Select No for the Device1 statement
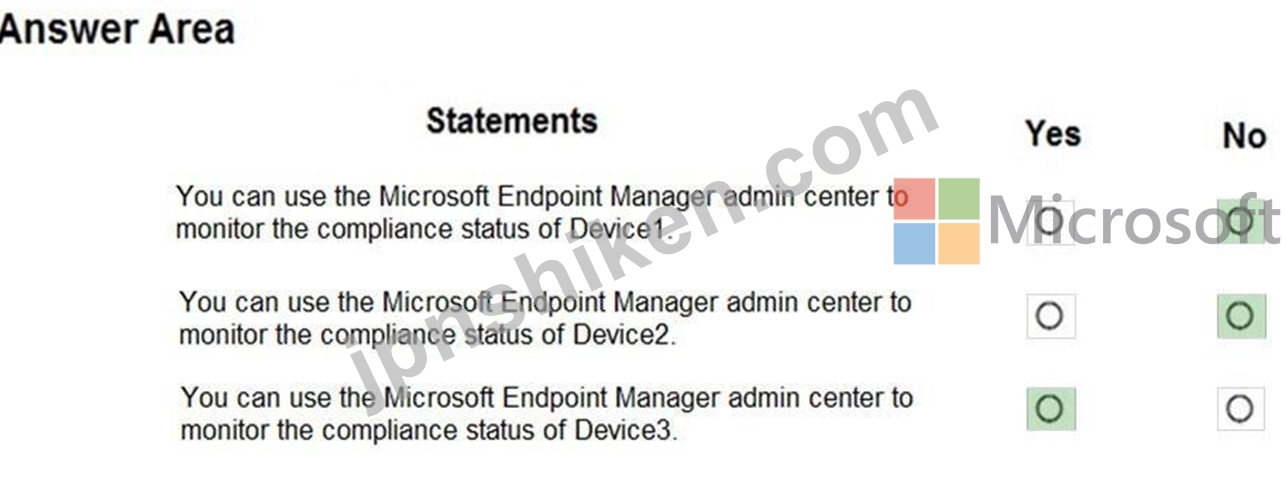The image size is (1288, 477). [x=1240, y=221]
